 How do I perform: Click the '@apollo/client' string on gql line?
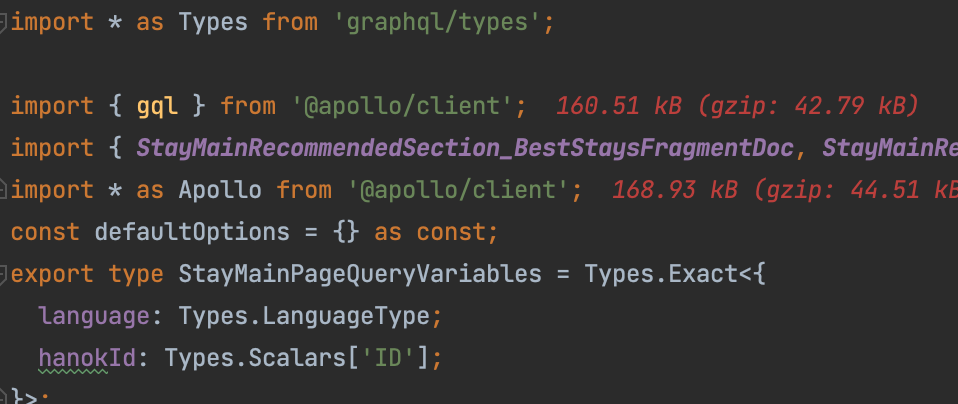[408, 105]
